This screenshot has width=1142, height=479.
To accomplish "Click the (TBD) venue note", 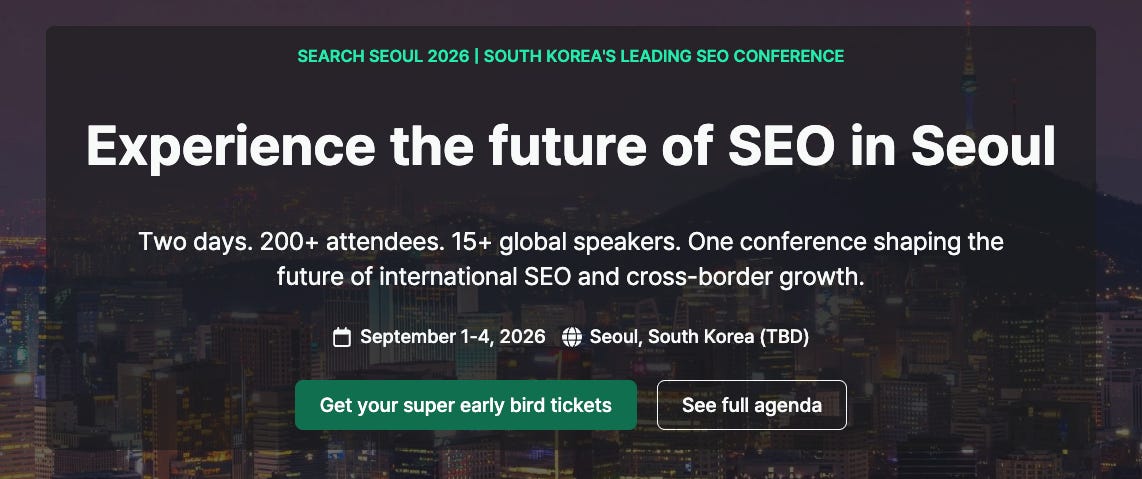I will [x=784, y=337].
